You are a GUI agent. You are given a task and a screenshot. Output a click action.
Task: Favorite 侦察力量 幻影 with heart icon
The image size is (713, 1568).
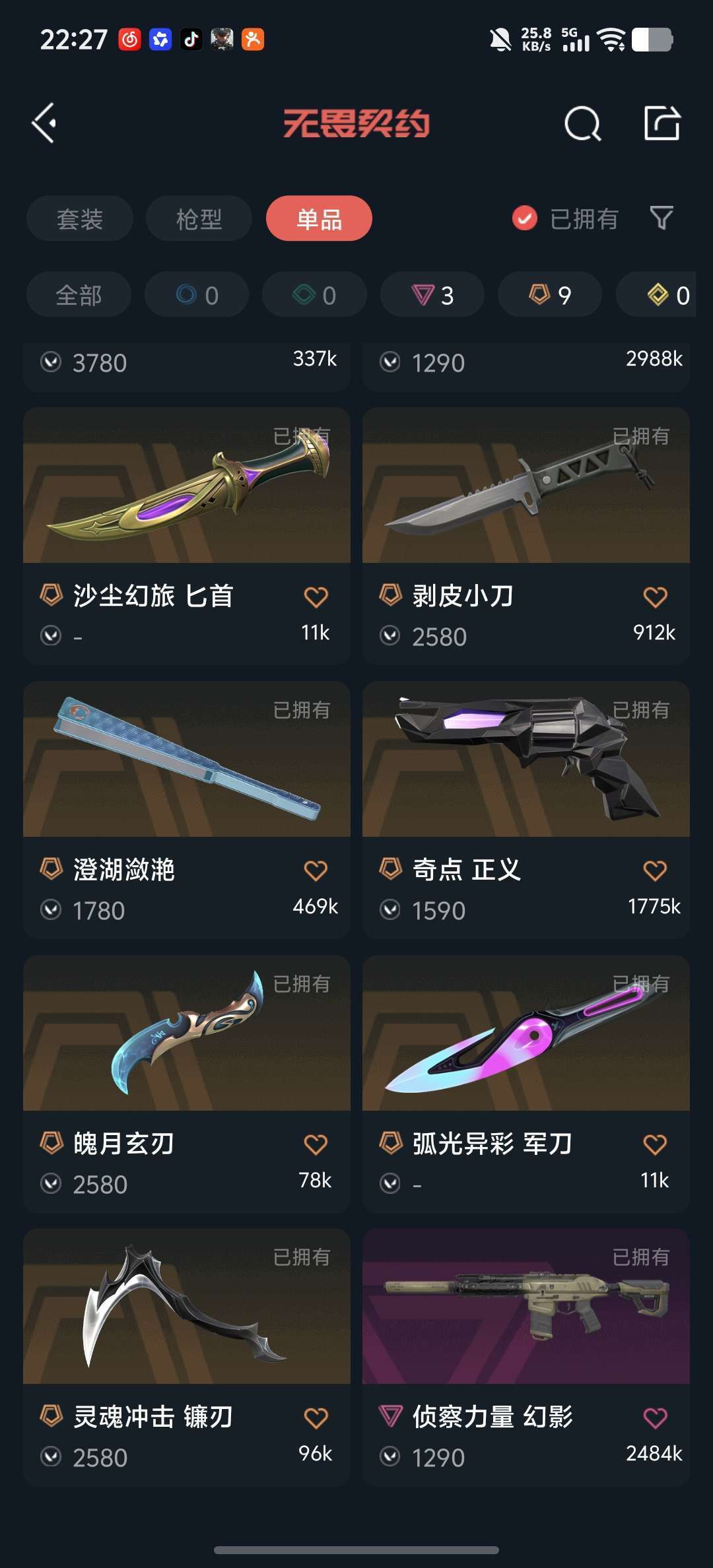point(656,1418)
